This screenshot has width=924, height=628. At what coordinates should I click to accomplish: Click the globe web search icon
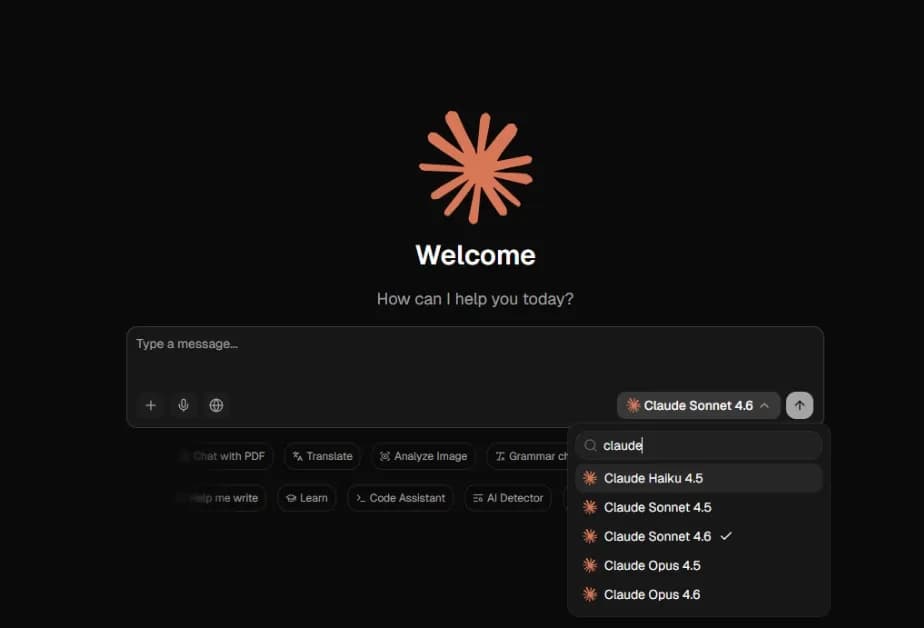click(x=216, y=405)
